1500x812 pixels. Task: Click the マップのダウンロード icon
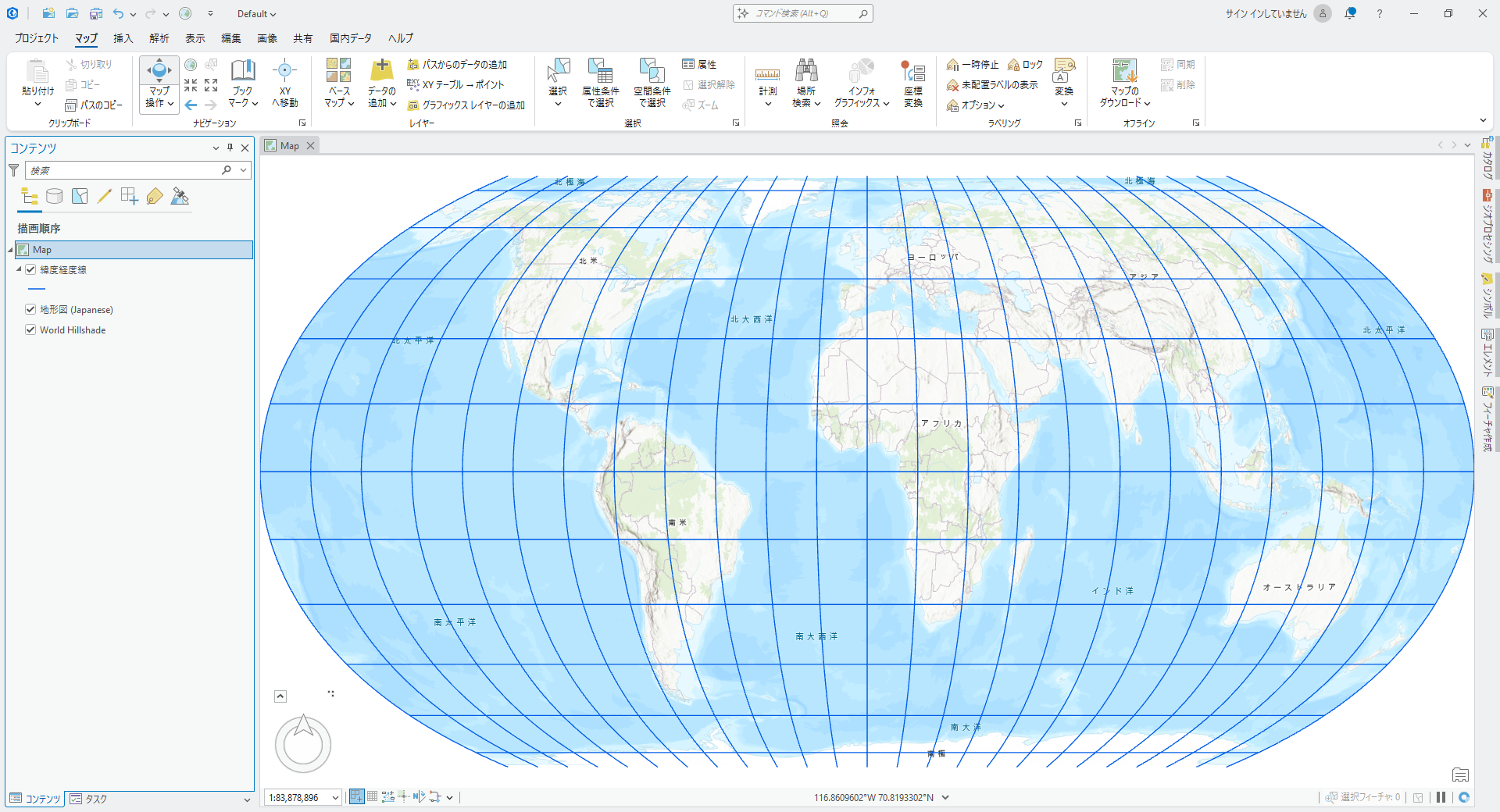[x=1124, y=72]
